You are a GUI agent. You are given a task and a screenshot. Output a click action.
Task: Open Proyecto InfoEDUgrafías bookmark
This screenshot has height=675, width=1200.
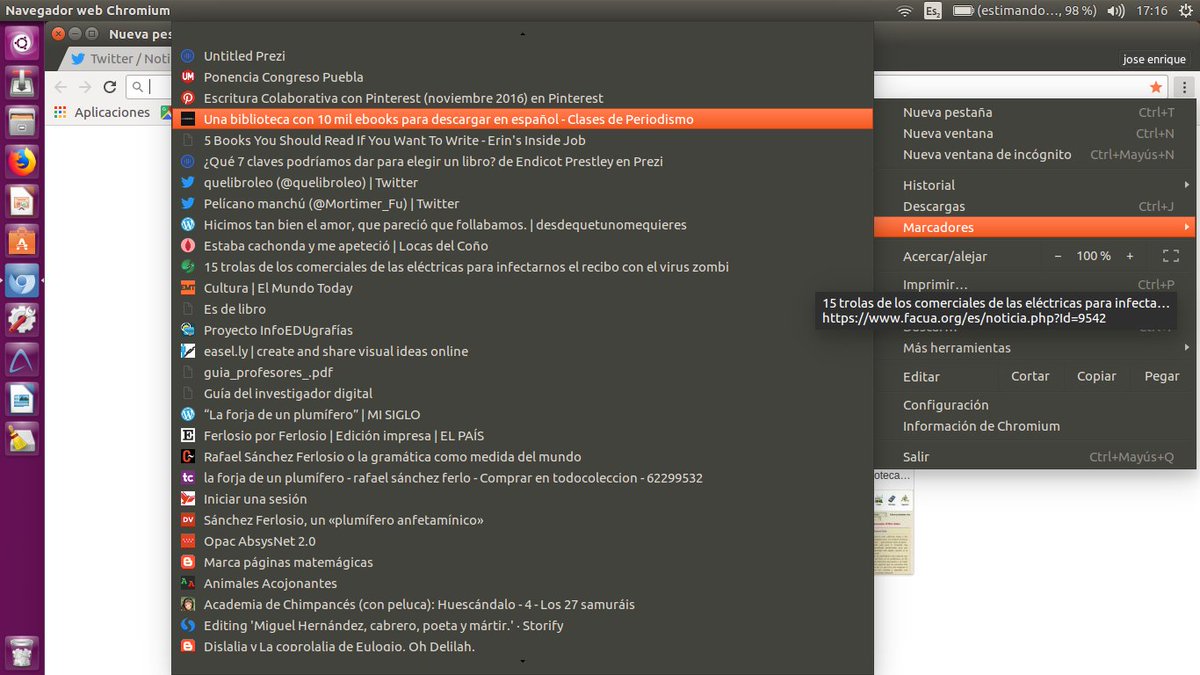tap(522, 330)
